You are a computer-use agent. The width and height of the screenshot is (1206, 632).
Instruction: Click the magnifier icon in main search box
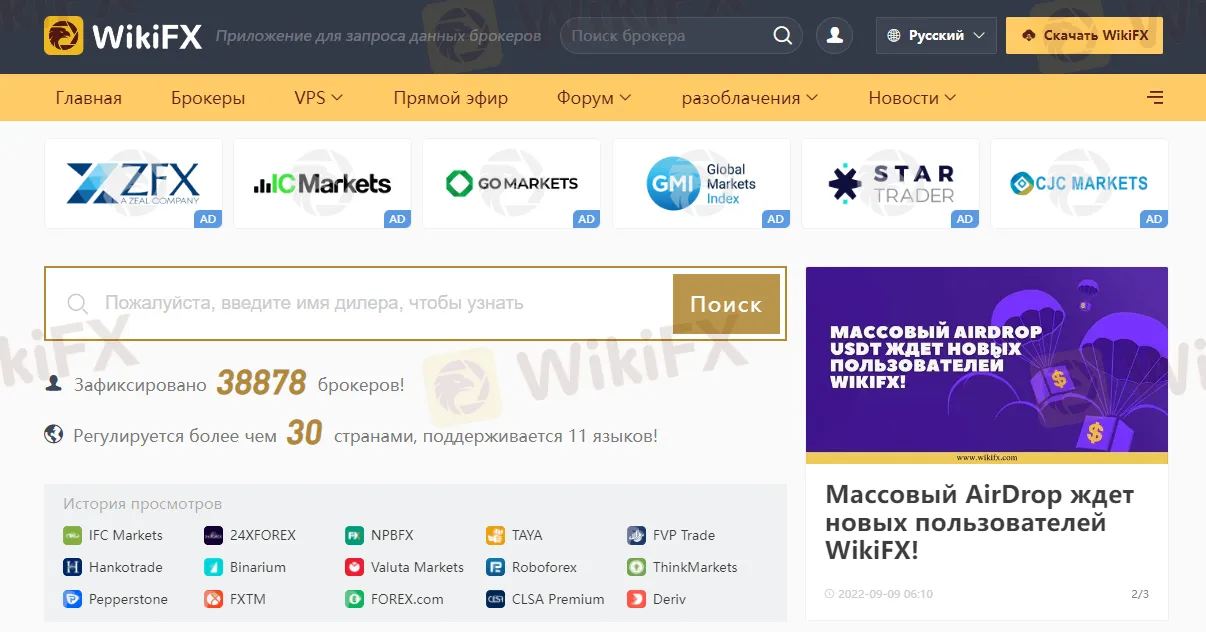(x=77, y=304)
